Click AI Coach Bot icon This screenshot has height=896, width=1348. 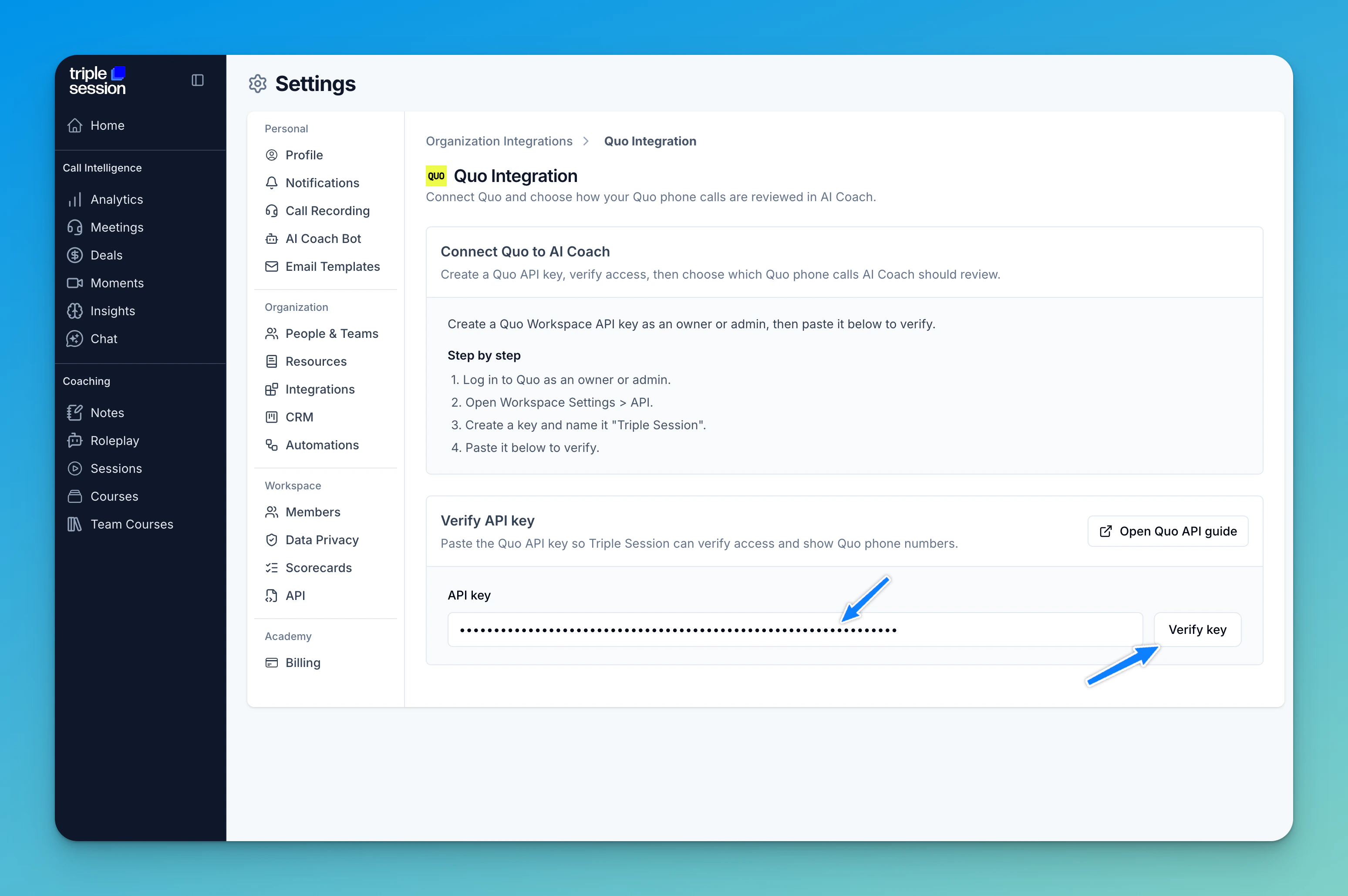(x=272, y=239)
